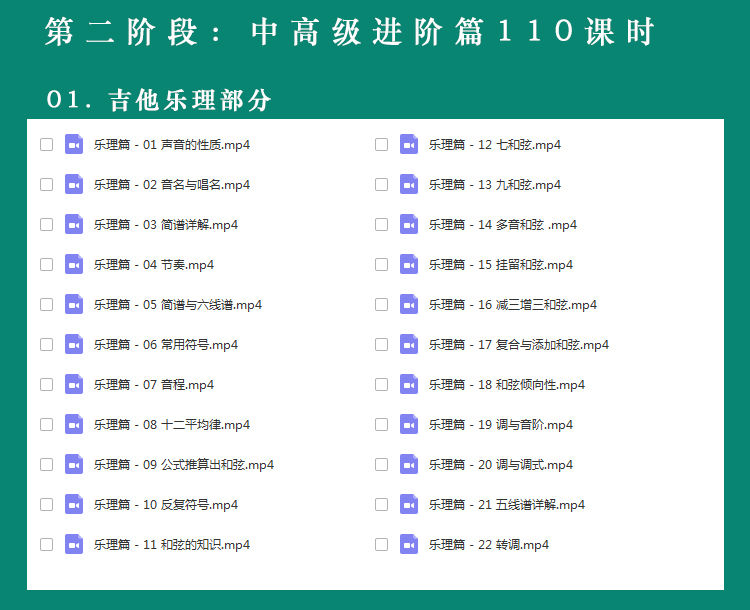
Task: Toggle checkbox for 05 简谱与六线谱.mp4
Action: click(x=46, y=304)
